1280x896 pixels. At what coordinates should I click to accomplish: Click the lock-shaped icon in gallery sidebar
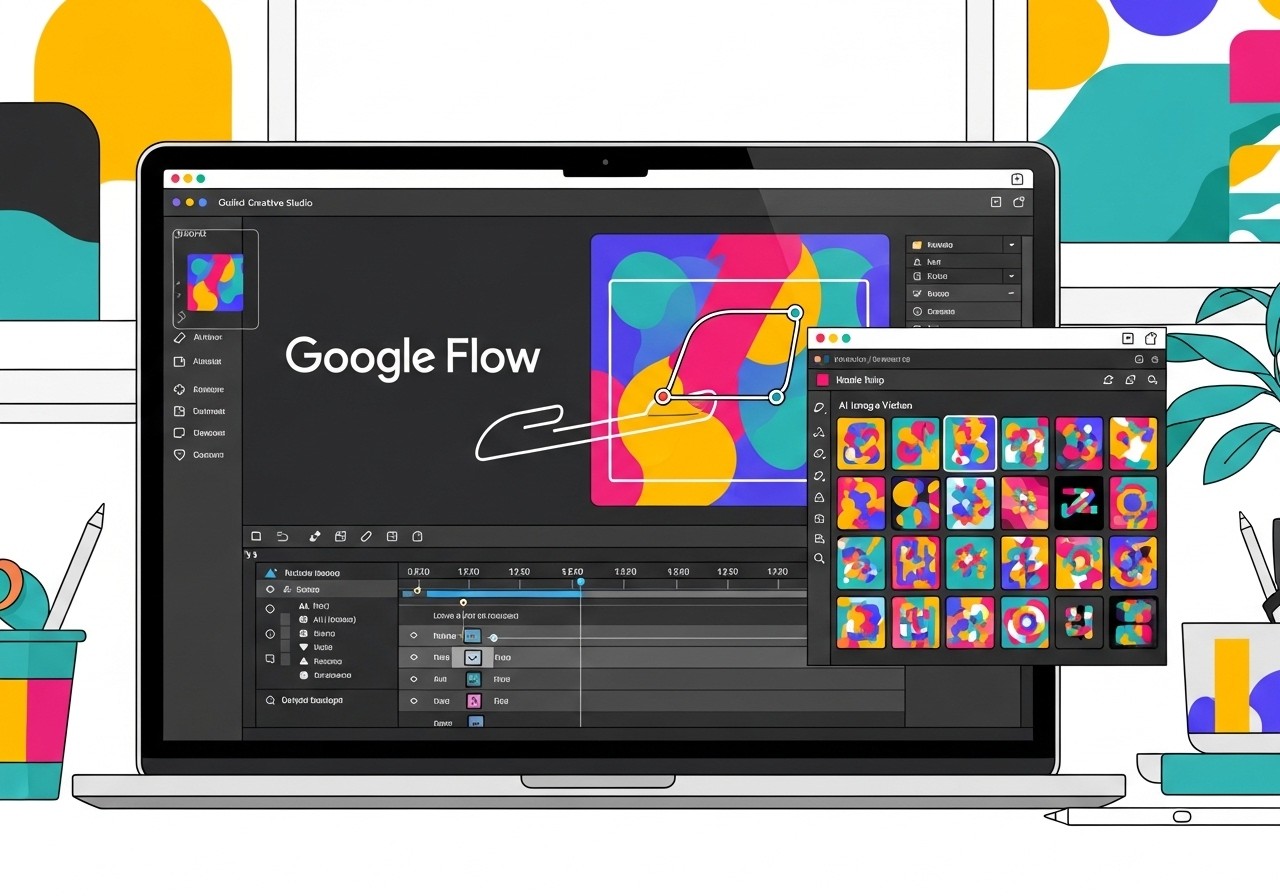coord(819,497)
